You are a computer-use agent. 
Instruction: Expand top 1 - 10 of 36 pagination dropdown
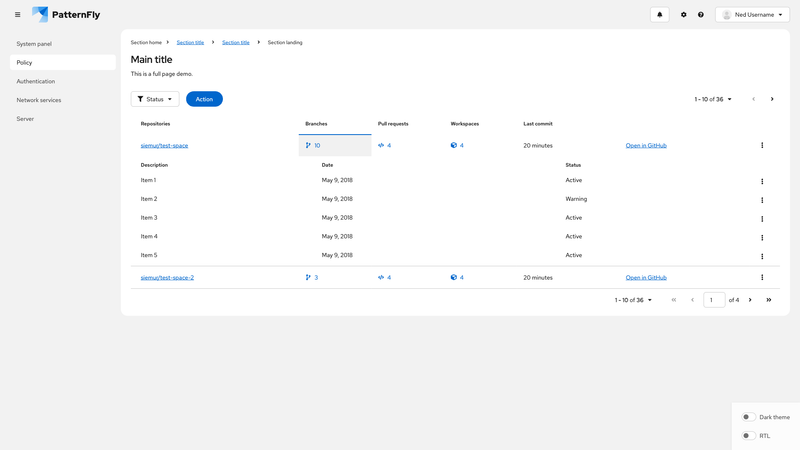pyautogui.click(x=713, y=99)
